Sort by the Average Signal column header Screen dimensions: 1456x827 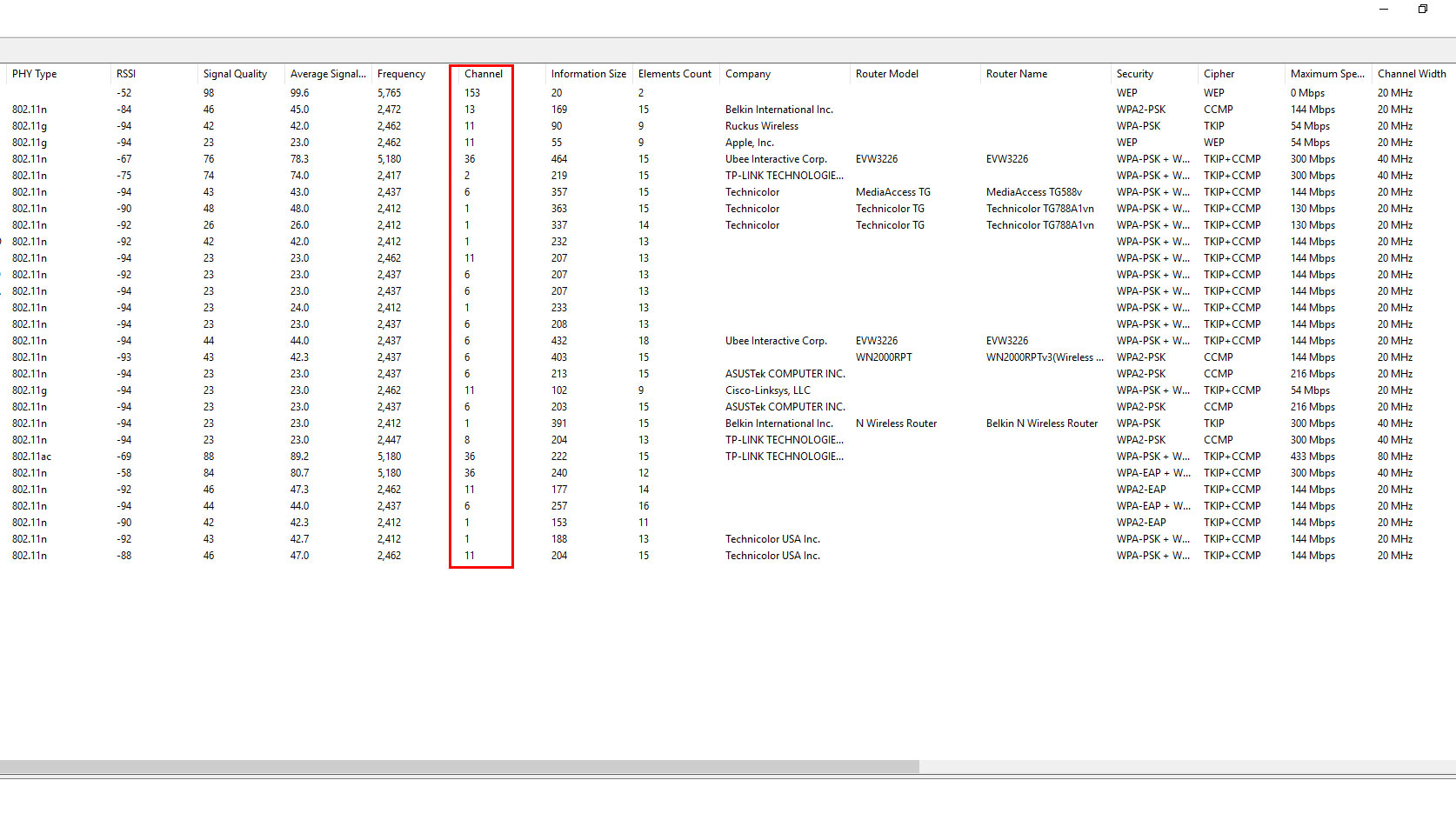pos(328,74)
